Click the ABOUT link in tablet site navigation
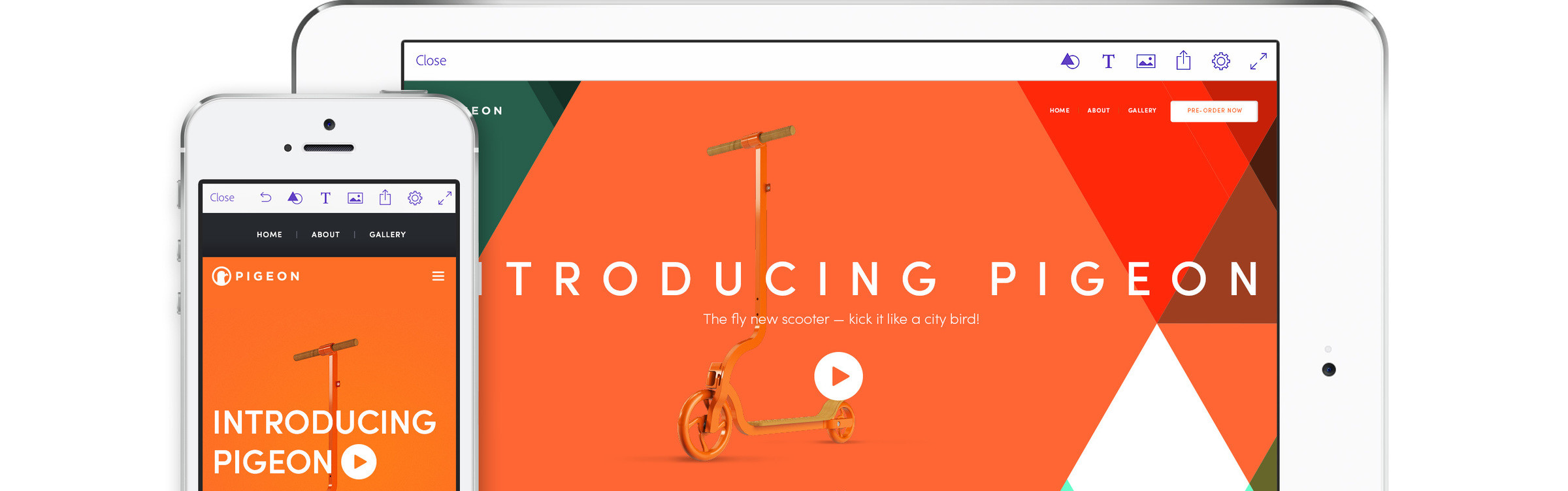The width and height of the screenshot is (1568, 491). pos(1098,110)
